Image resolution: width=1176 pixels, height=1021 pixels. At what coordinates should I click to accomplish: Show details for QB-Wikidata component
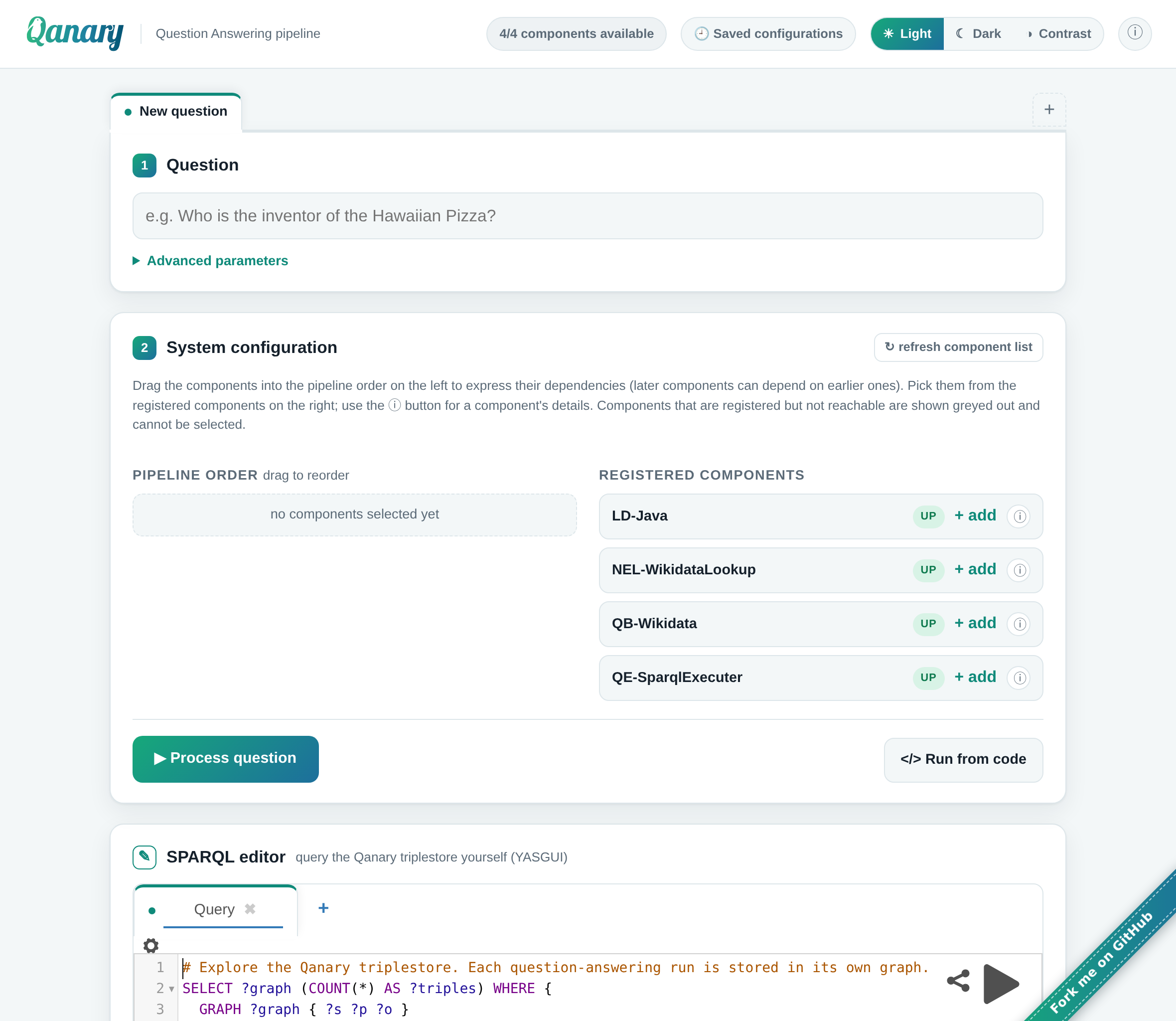point(1020,624)
